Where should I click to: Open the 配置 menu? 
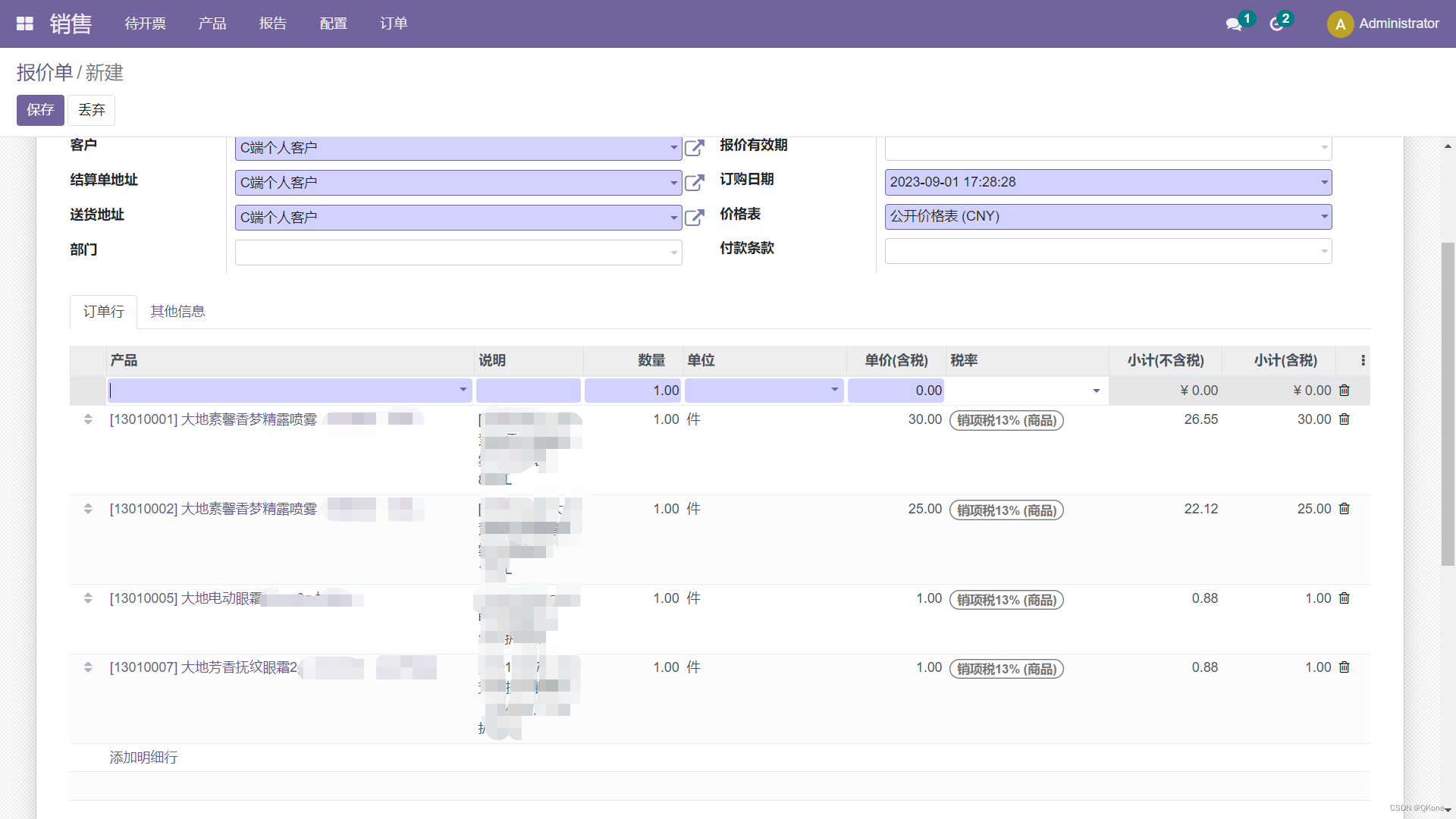coord(333,24)
